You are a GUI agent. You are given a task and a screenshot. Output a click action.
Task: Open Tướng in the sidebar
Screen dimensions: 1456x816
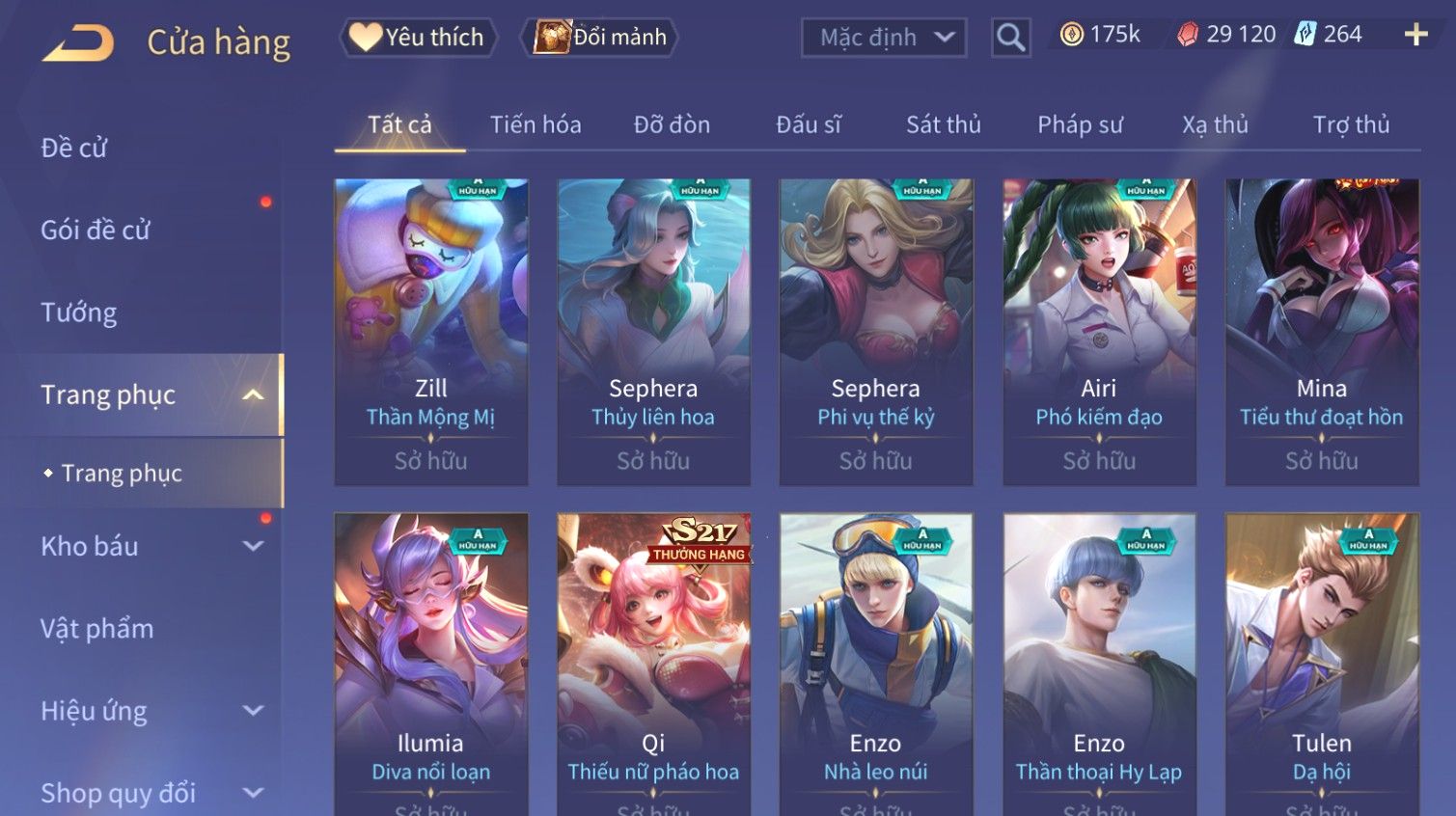point(79,313)
